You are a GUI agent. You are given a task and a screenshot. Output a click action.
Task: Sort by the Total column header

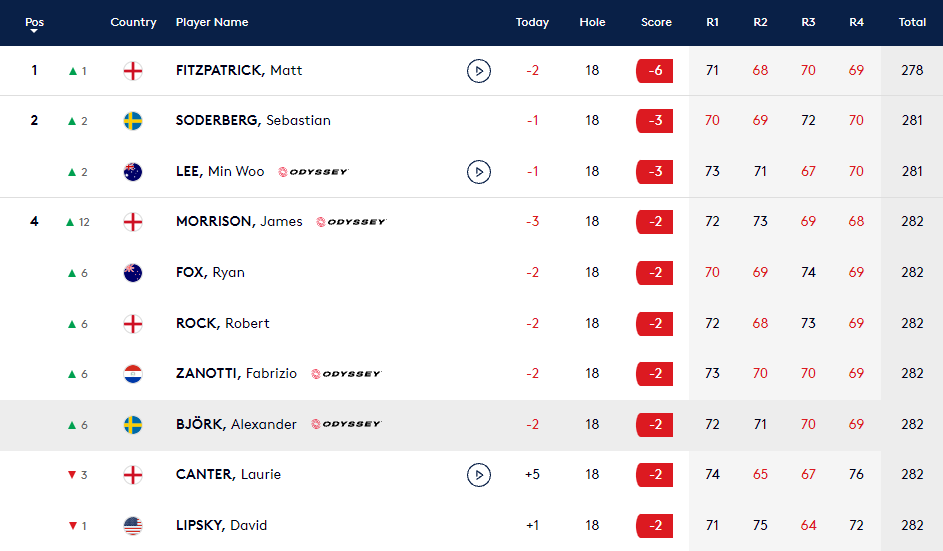(x=912, y=22)
